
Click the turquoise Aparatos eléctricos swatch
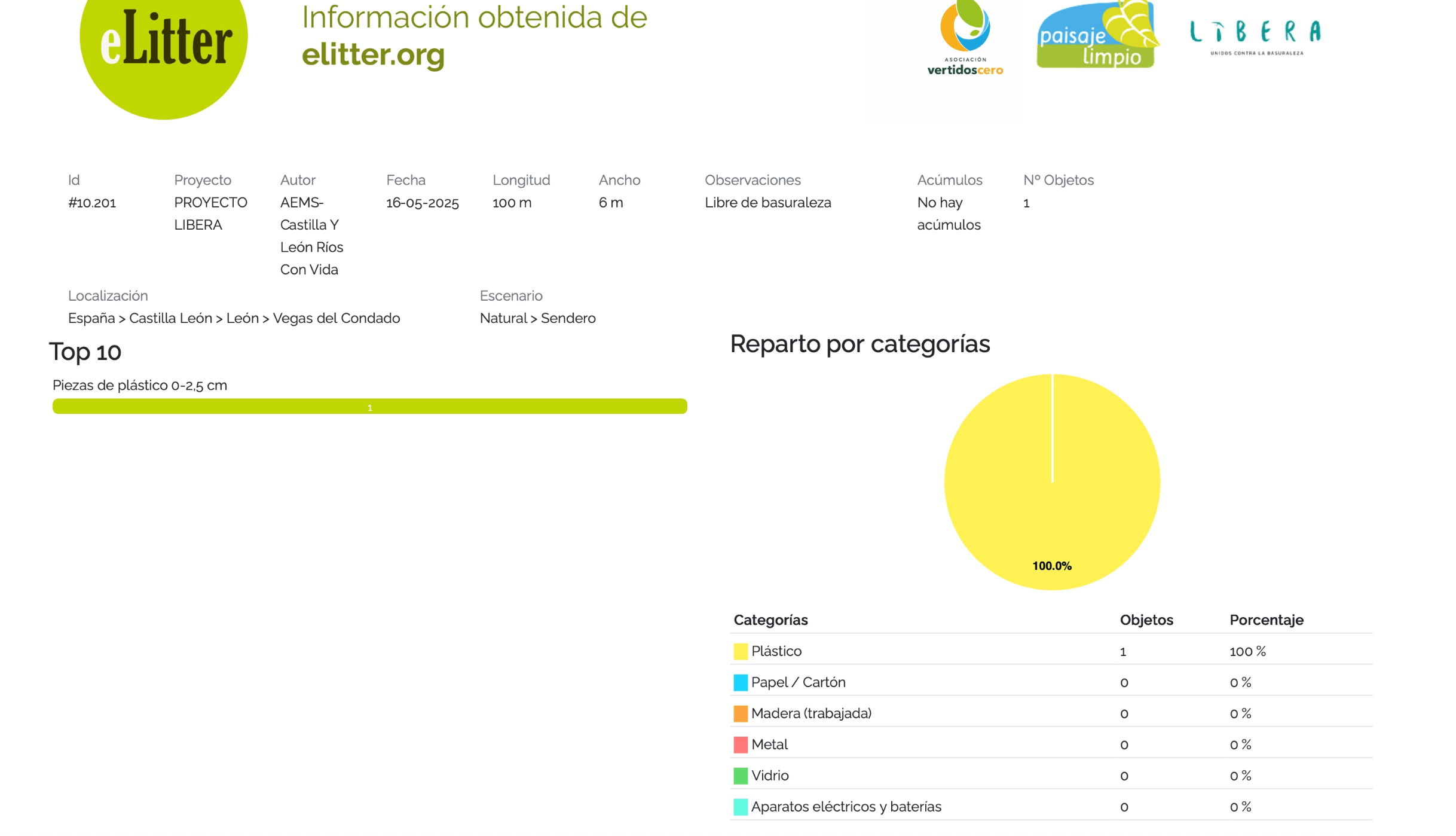[740, 807]
